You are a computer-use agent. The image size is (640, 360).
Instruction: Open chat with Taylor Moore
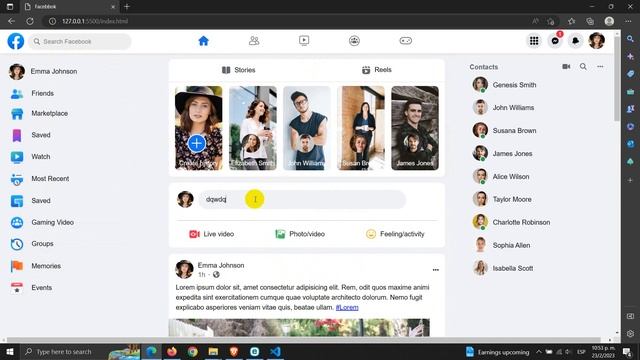pos(502,199)
